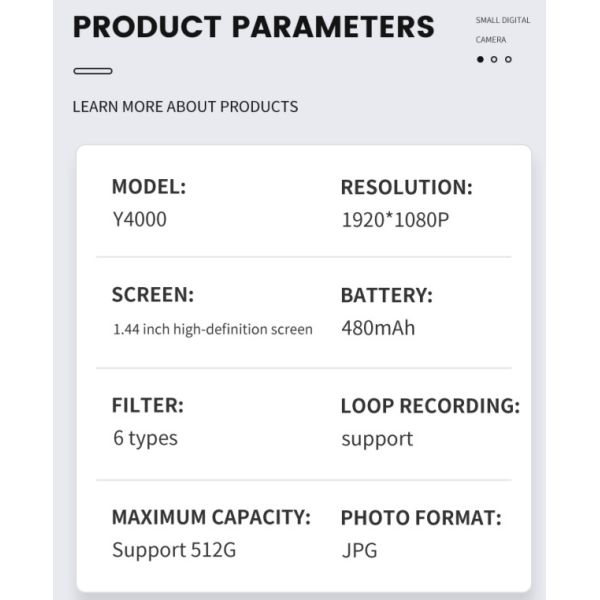The width and height of the screenshot is (600, 600).
Task: Select the BATTERY: label
Action: 386,295
